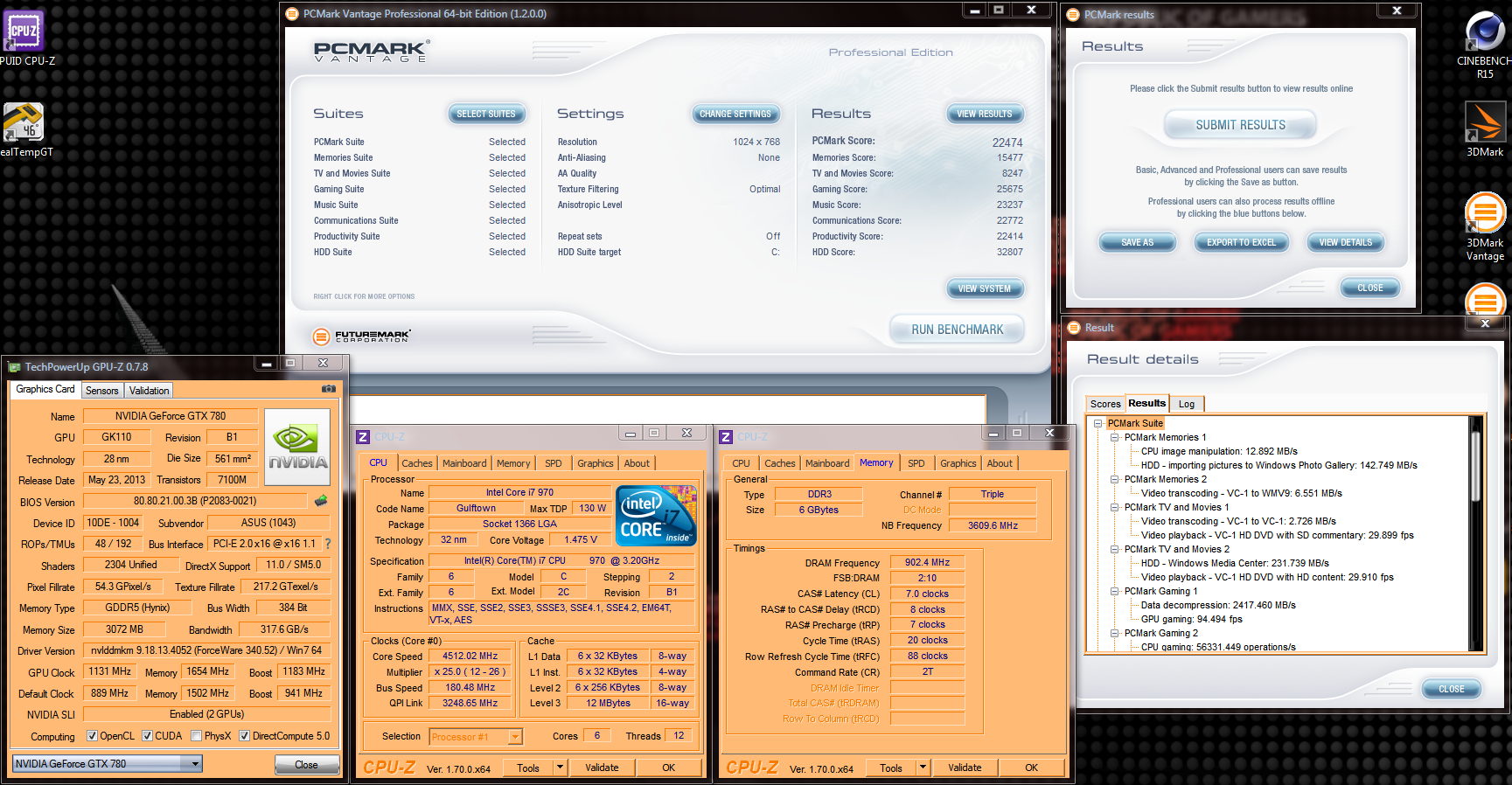Collapse the PCMark TV and Movies 1 node

point(1115,507)
